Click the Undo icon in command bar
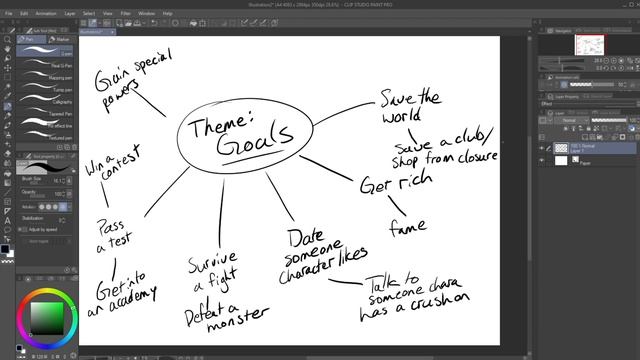Viewport: 640px width, 360px height. 154,23
